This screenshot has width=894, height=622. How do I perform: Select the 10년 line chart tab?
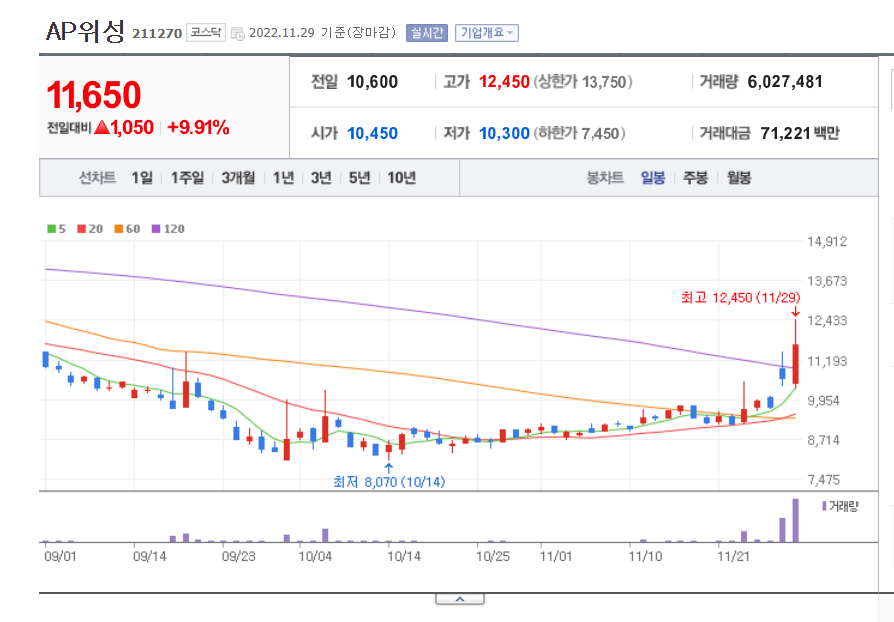click(401, 178)
